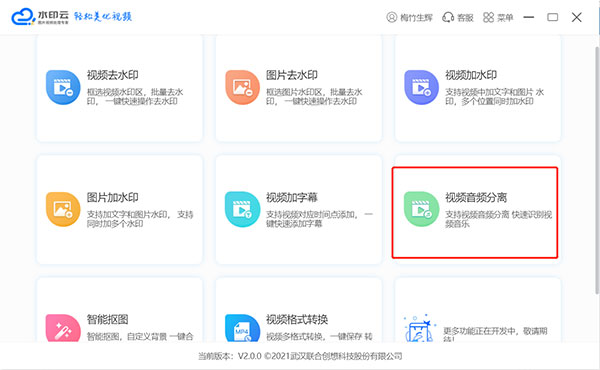Click the version text 当前版本 V2.0.0
The height and width of the screenshot is (370, 600).
click(300, 356)
